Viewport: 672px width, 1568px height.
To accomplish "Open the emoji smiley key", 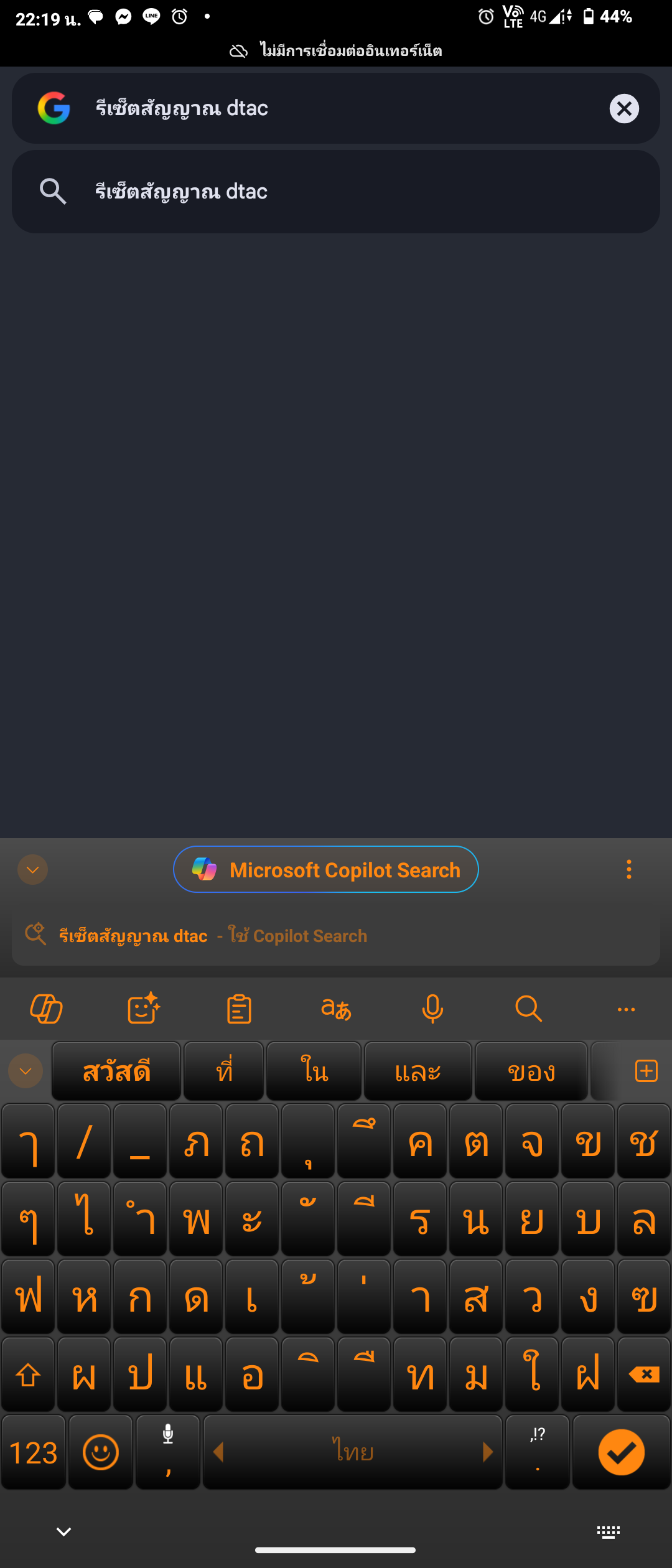I will click(x=101, y=1452).
